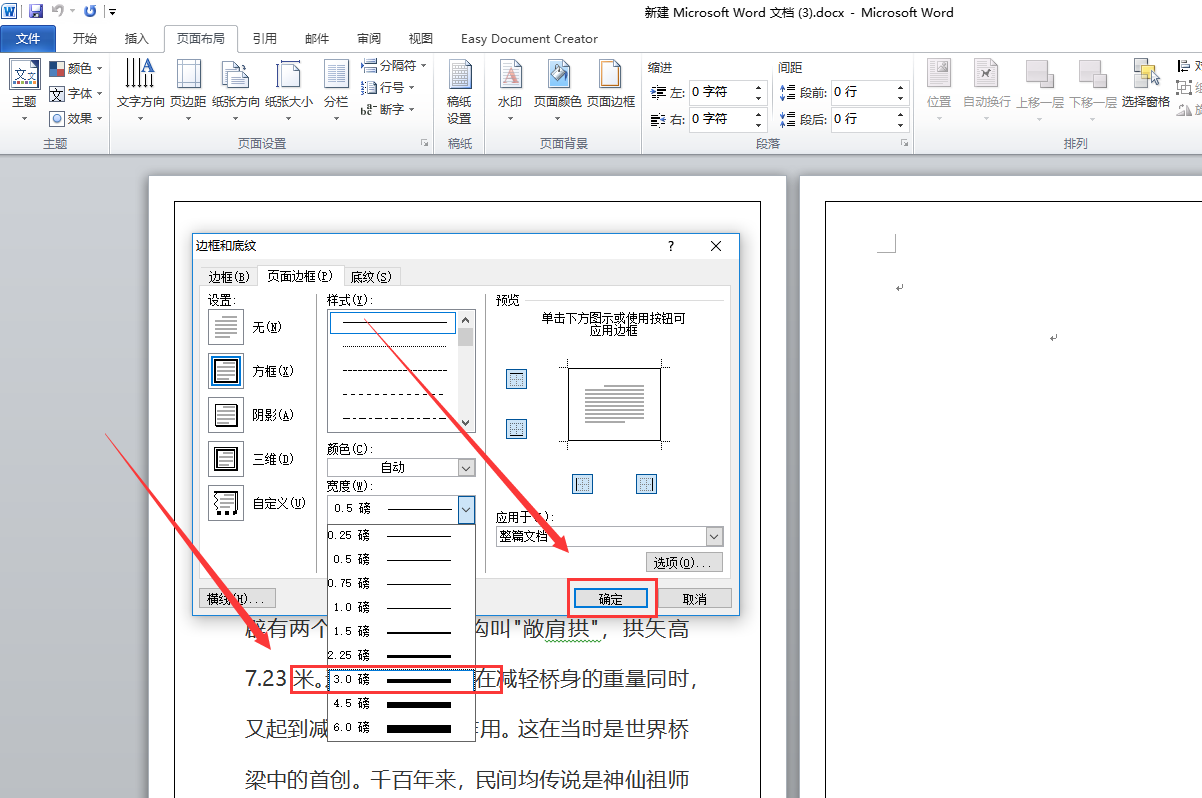Image resolution: width=1202 pixels, height=798 pixels.
Task: Toggle the right border preview button
Action: point(647,484)
